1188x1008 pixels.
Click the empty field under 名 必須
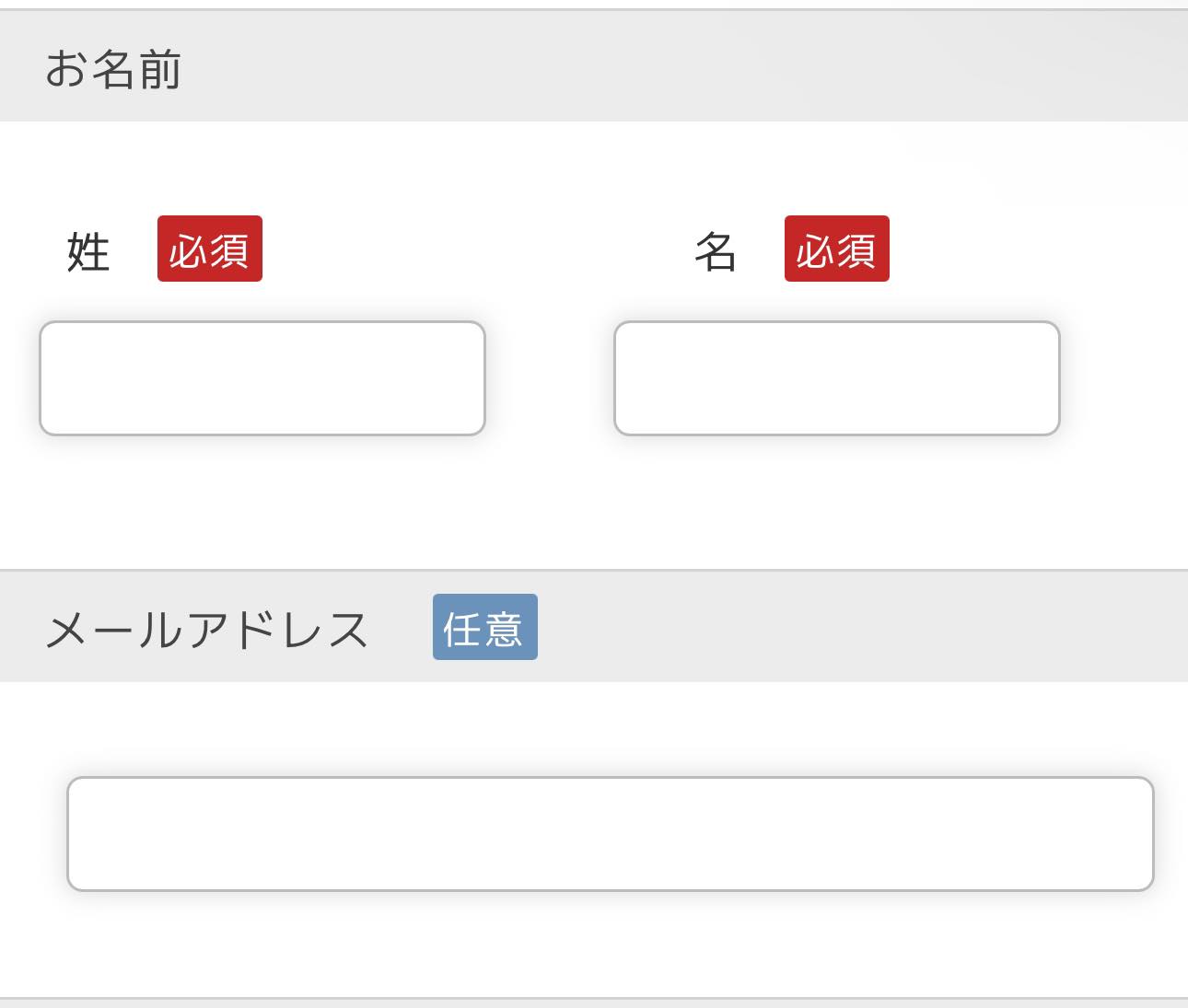(x=837, y=378)
